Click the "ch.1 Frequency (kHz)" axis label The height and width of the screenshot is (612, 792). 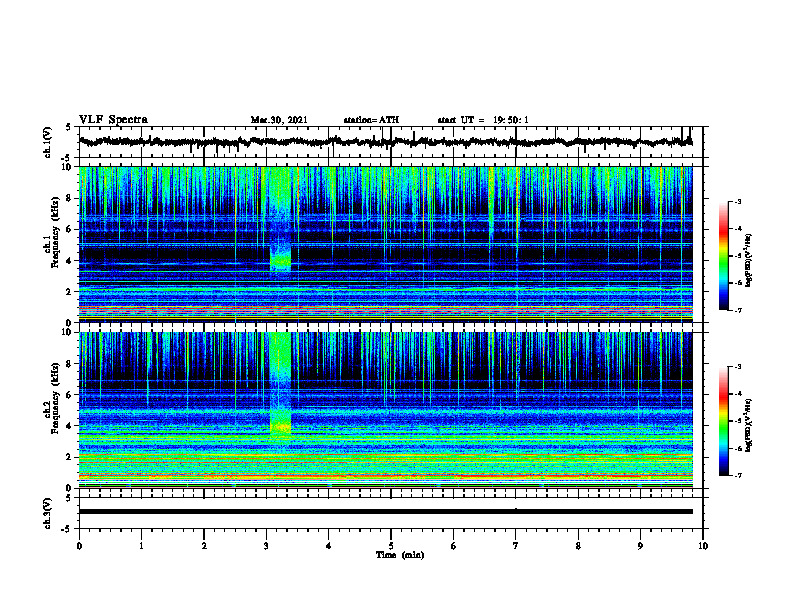(52, 230)
